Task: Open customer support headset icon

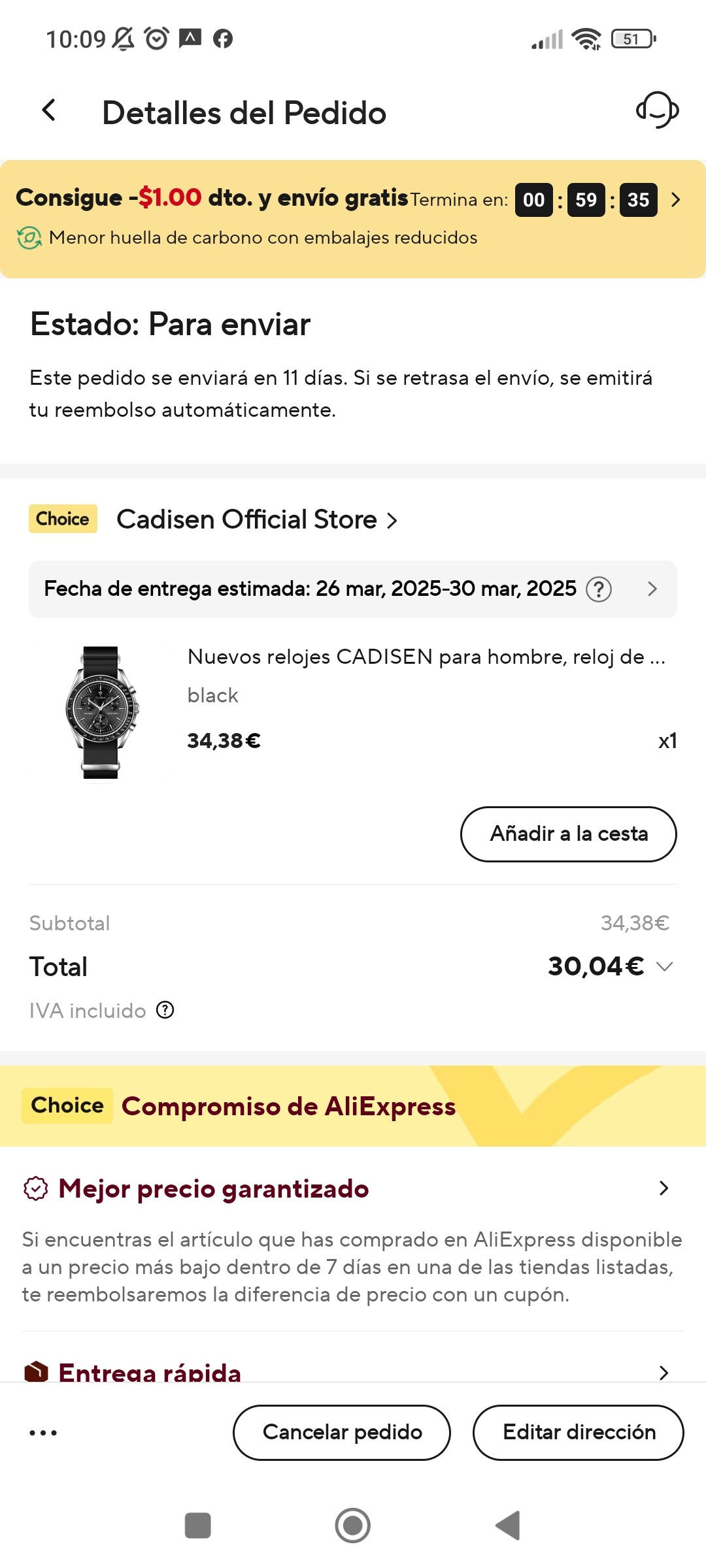Action: point(657,110)
